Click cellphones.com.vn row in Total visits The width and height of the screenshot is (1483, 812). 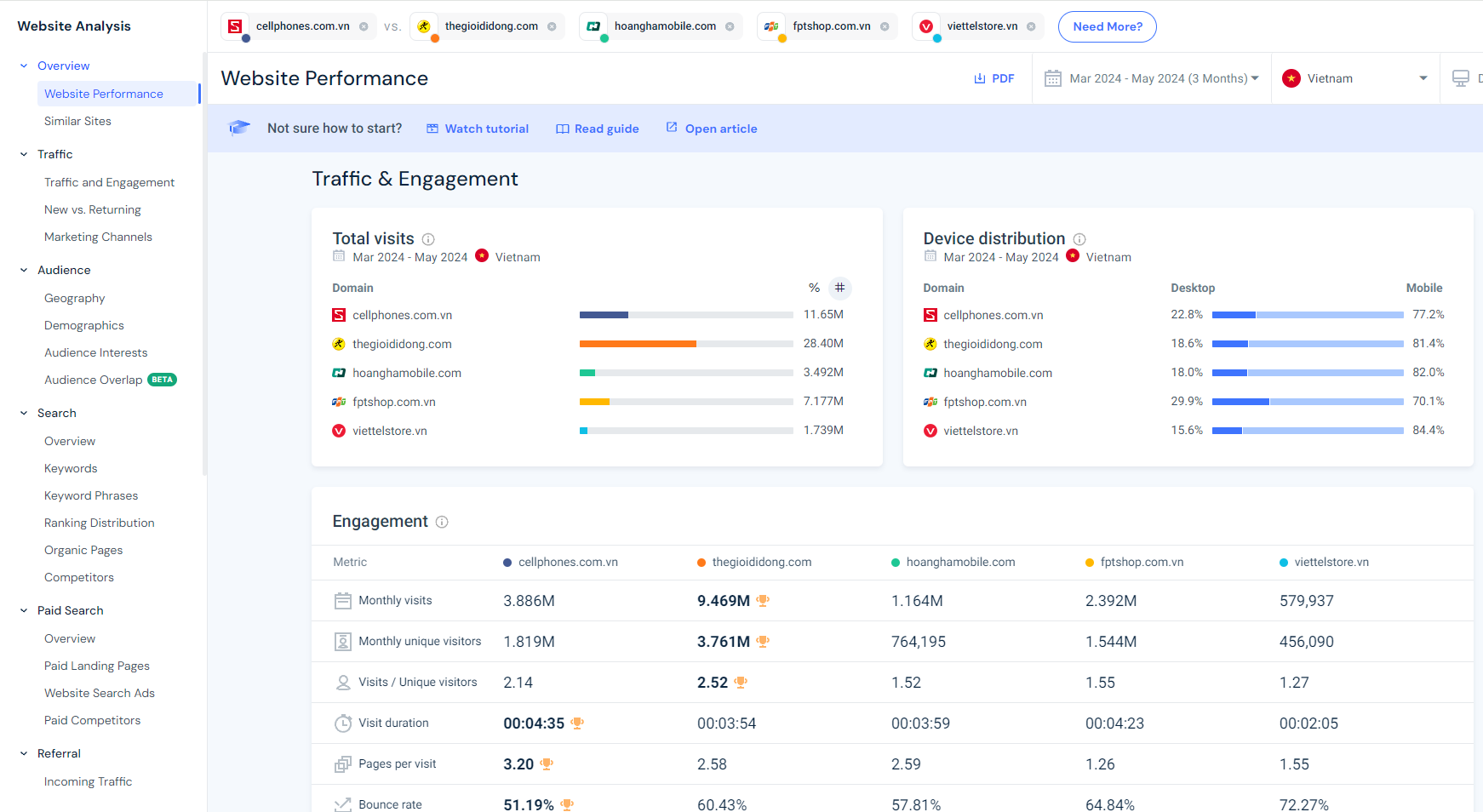587,315
